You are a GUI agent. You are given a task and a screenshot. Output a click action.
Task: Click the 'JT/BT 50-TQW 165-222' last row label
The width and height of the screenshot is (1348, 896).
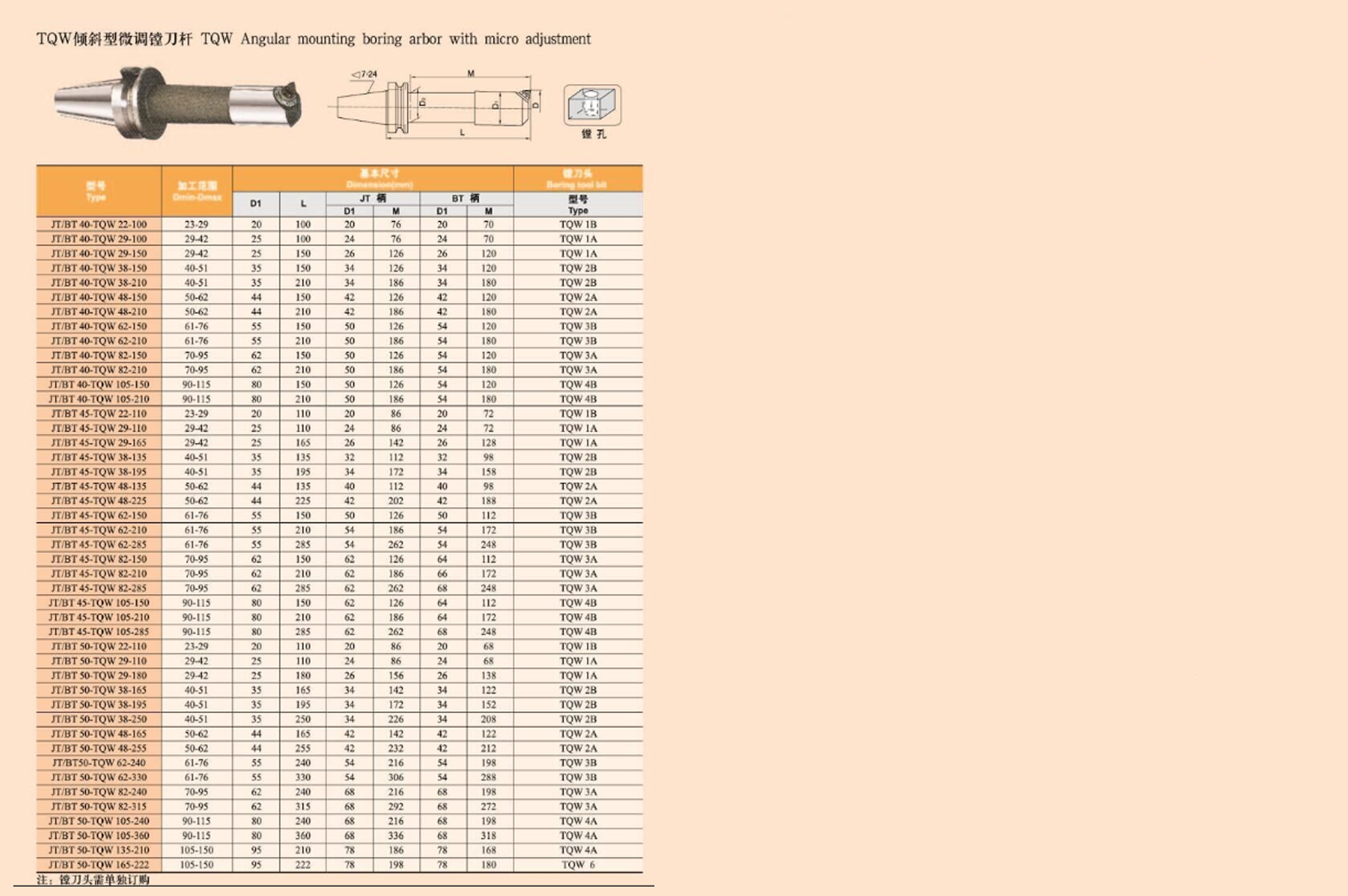[99, 865]
